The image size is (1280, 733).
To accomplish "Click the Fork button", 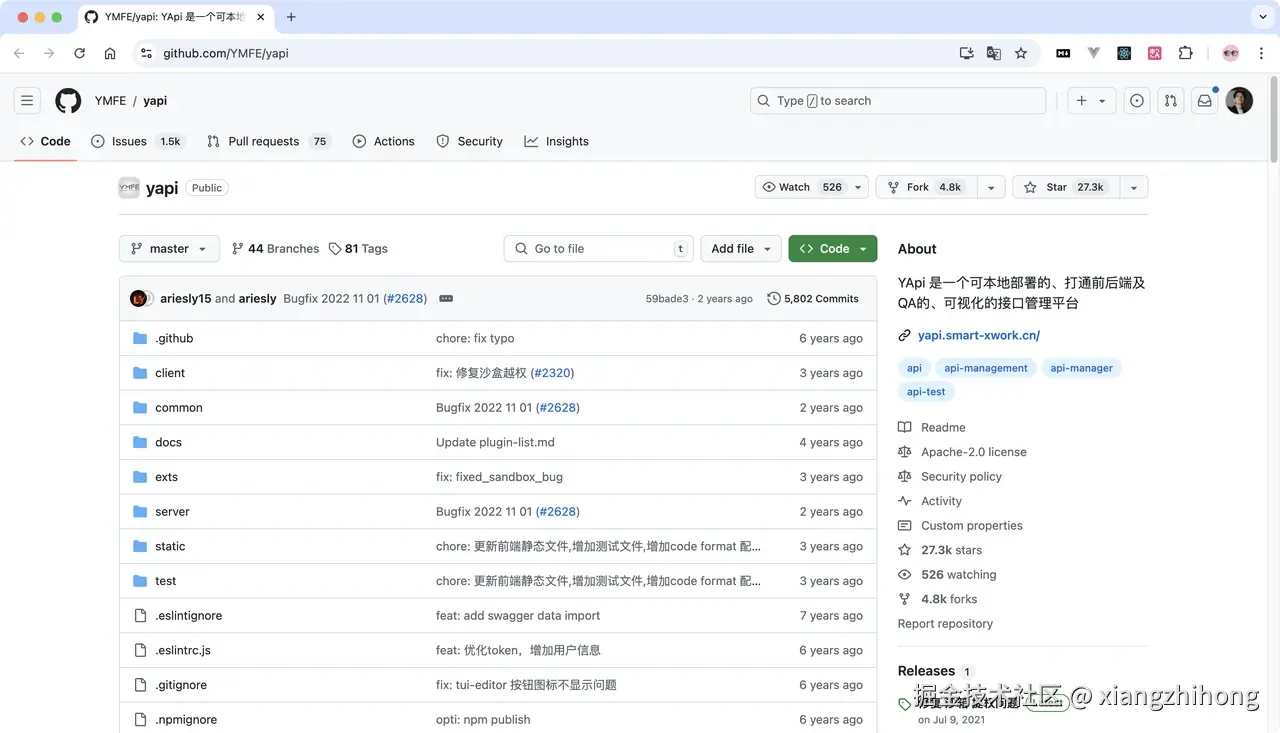I will 925,187.
